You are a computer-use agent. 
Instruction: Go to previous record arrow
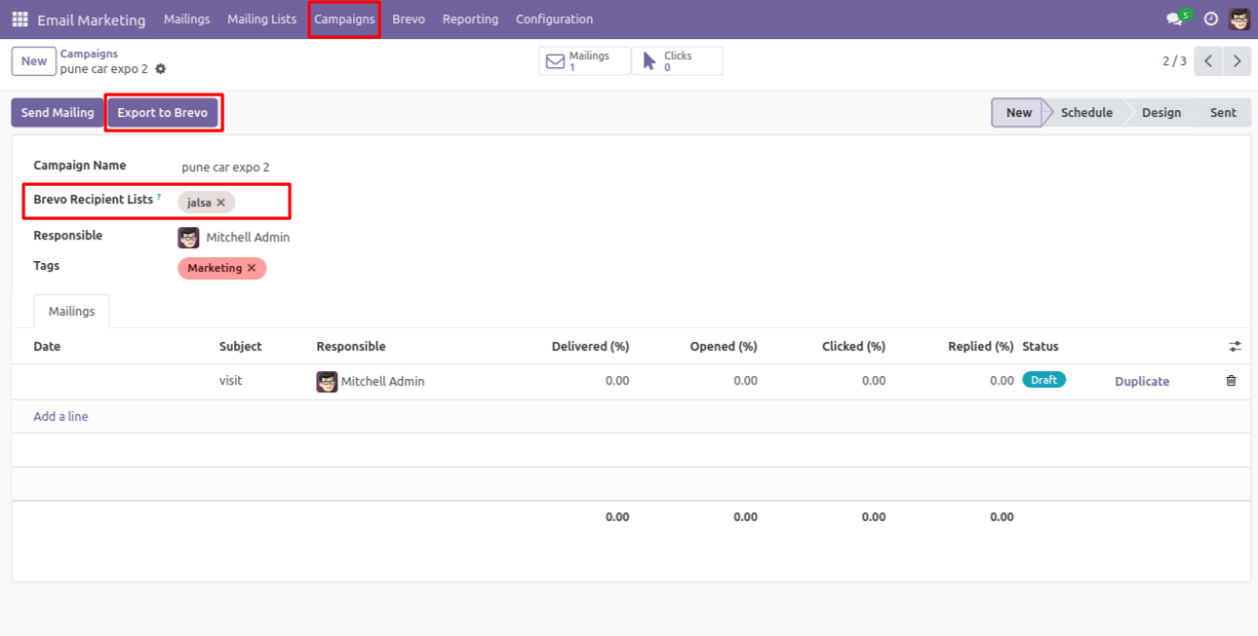(x=1208, y=61)
